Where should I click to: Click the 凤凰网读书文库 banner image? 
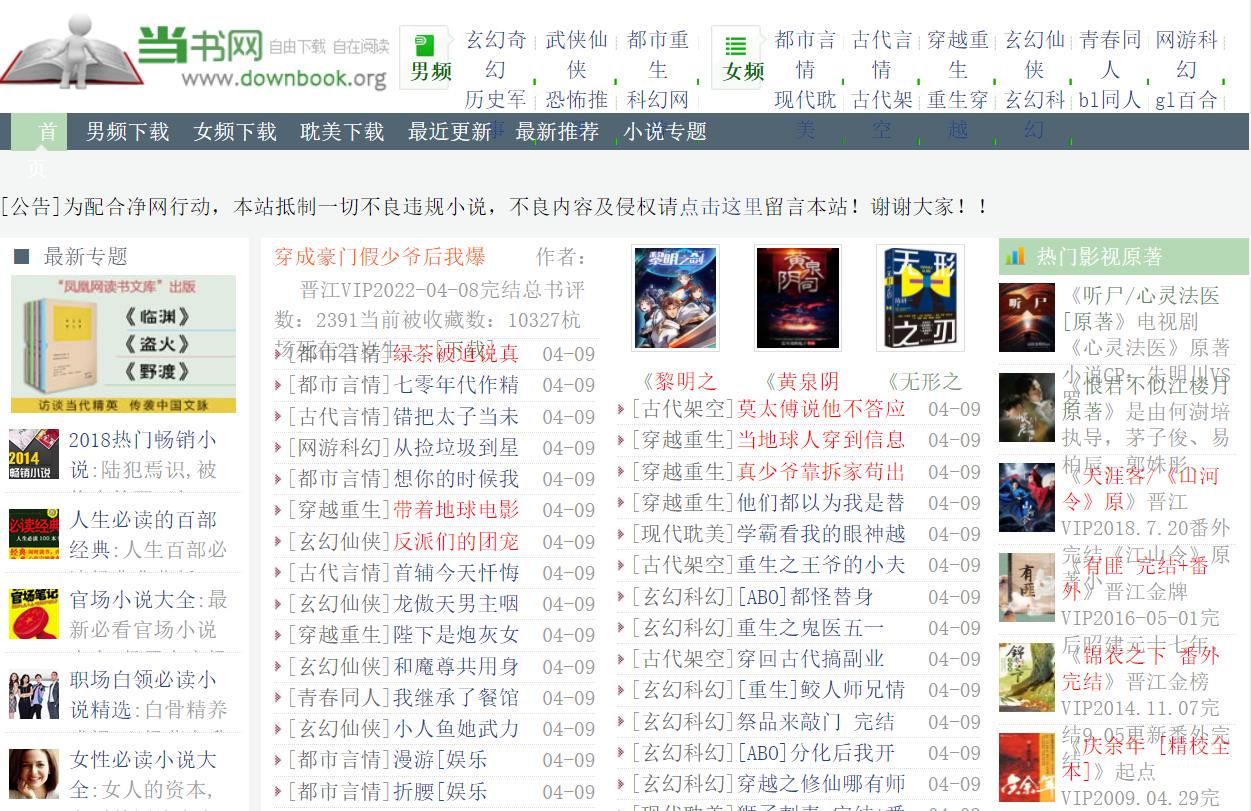(123, 344)
